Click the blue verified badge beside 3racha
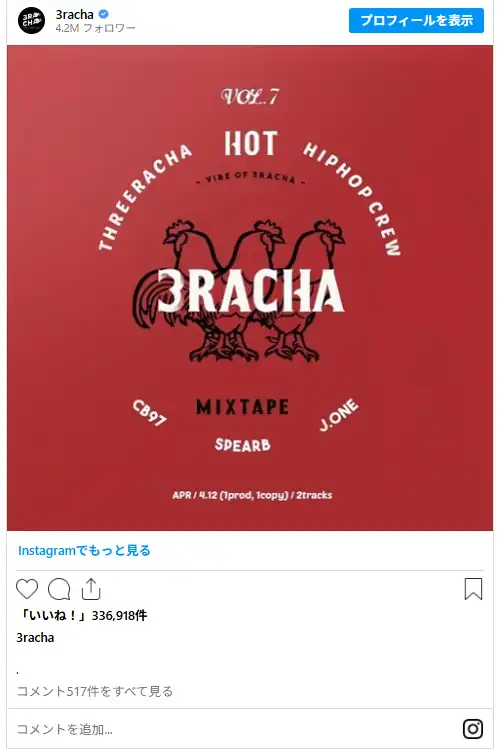 tap(103, 14)
